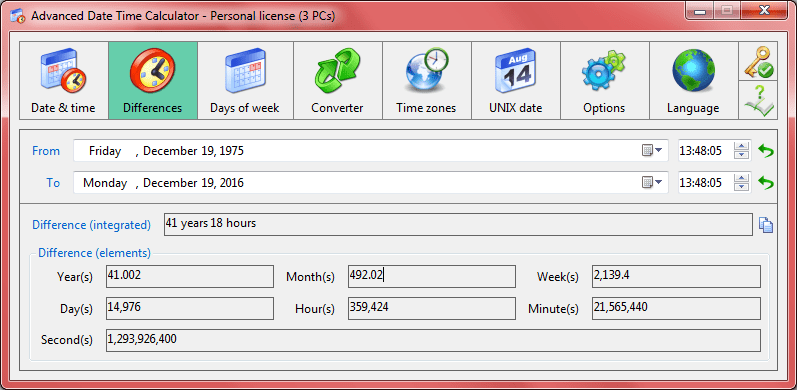This screenshot has width=797, height=390.
Task: Increase the From time with up spinner
Action: click(x=742, y=147)
